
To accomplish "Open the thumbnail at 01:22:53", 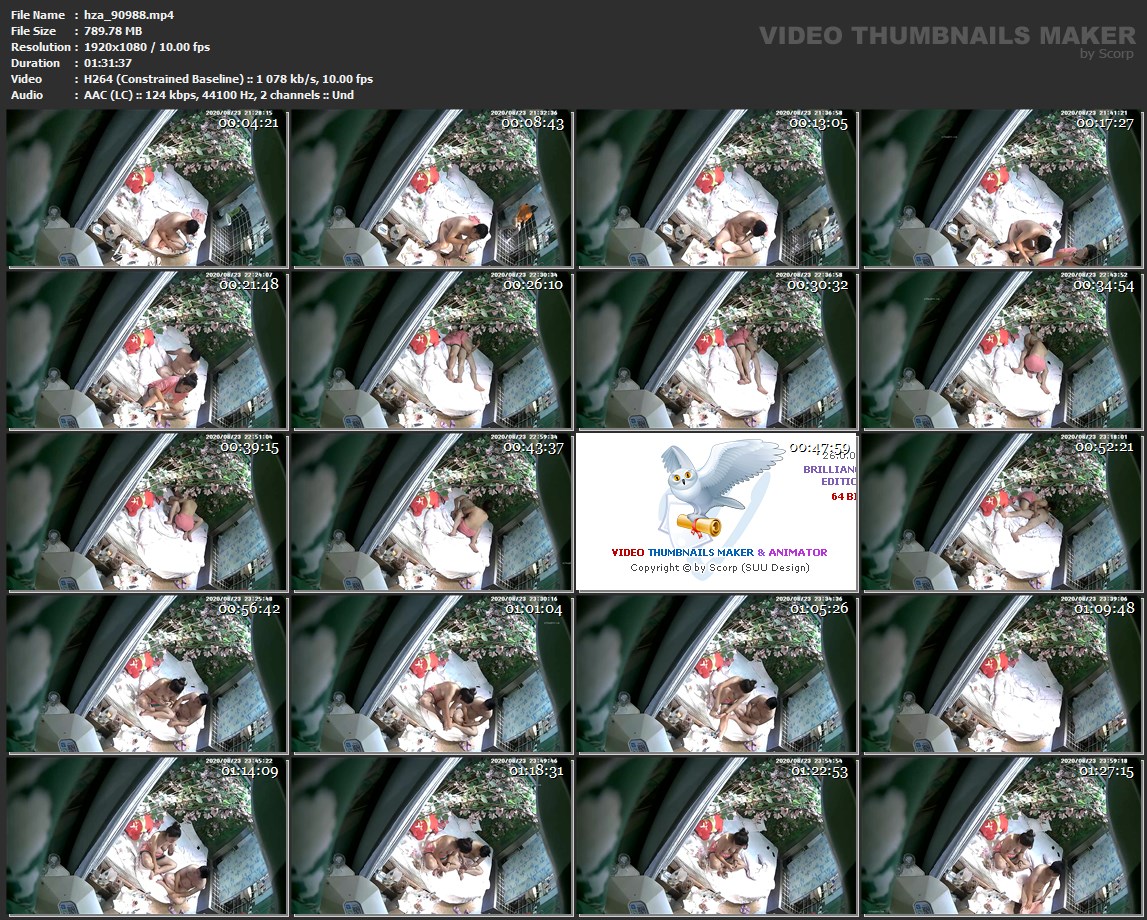I will pyautogui.click(x=716, y=836).
